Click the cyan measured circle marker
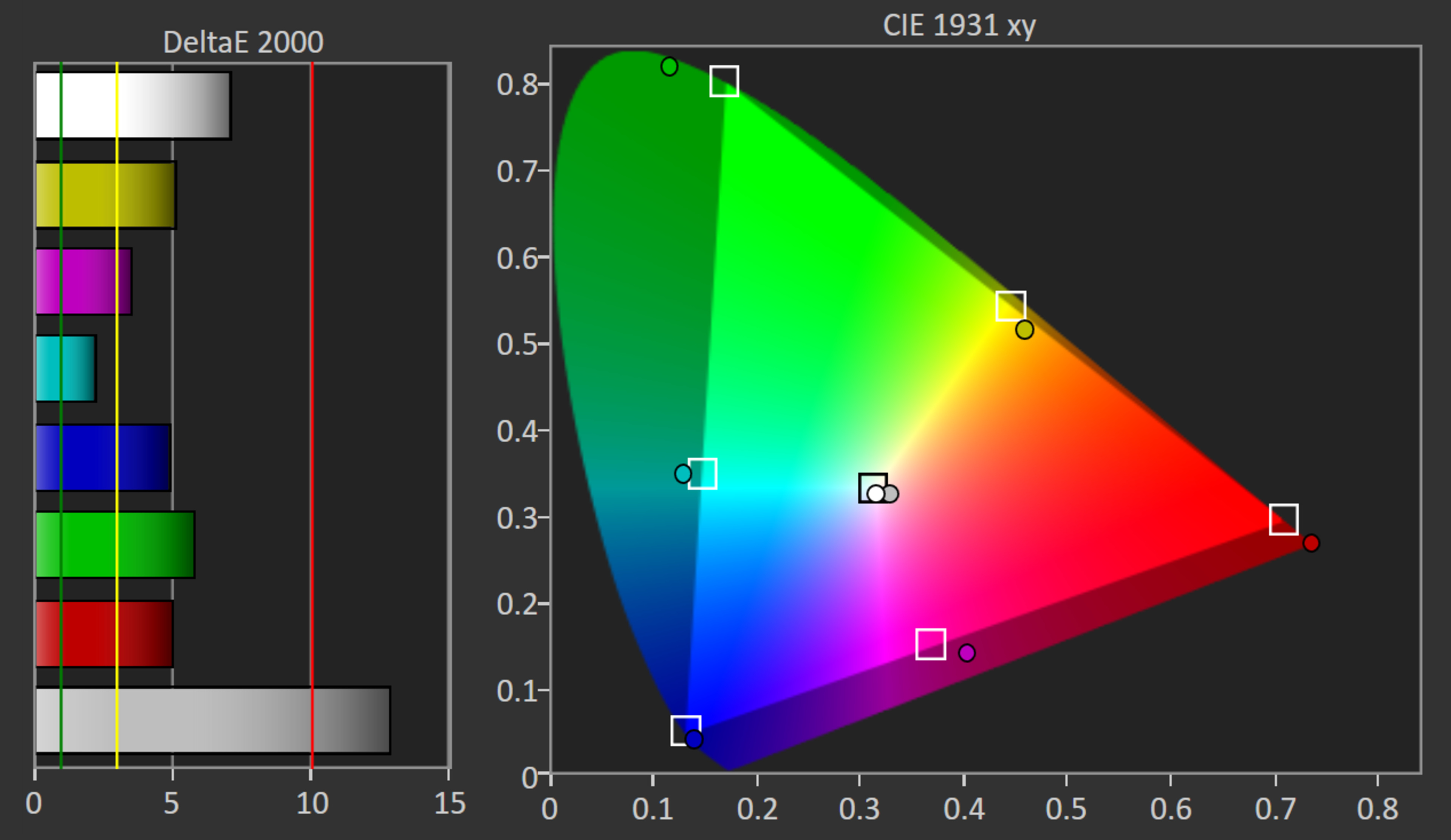This screenshot has height=840, width=1451. (683, 474)
